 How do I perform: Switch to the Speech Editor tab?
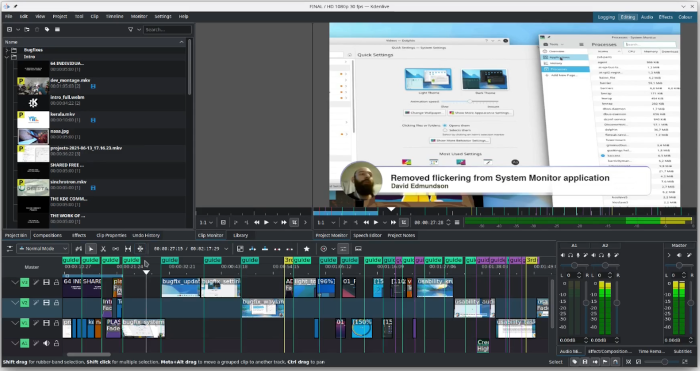click(x=367, y=235)
